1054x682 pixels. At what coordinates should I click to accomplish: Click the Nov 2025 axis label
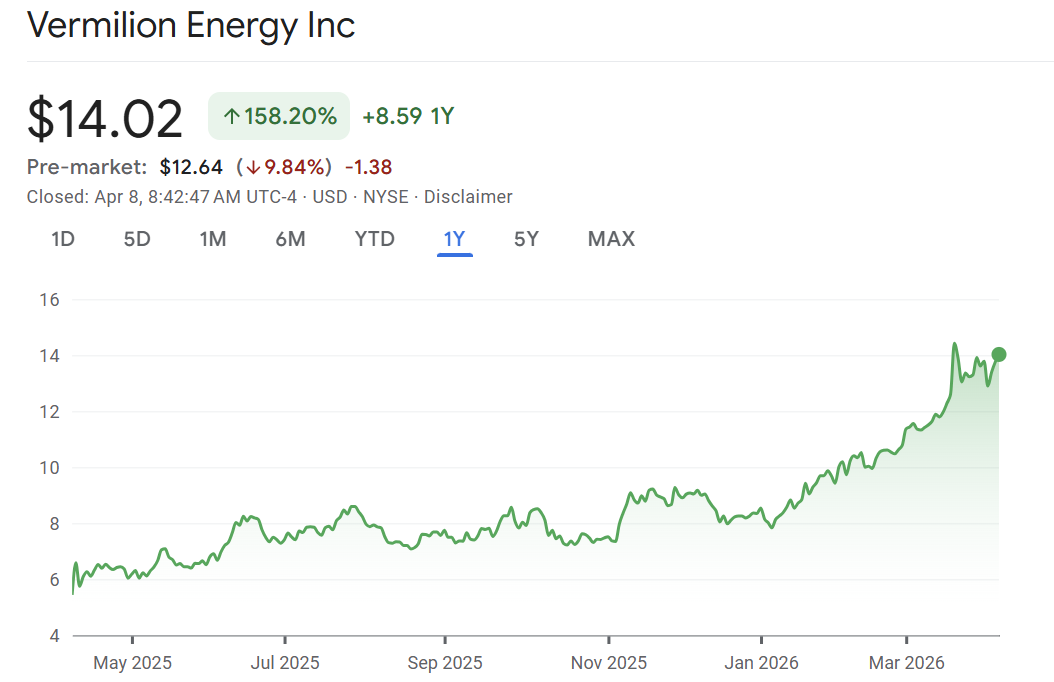tap(608, 662)
